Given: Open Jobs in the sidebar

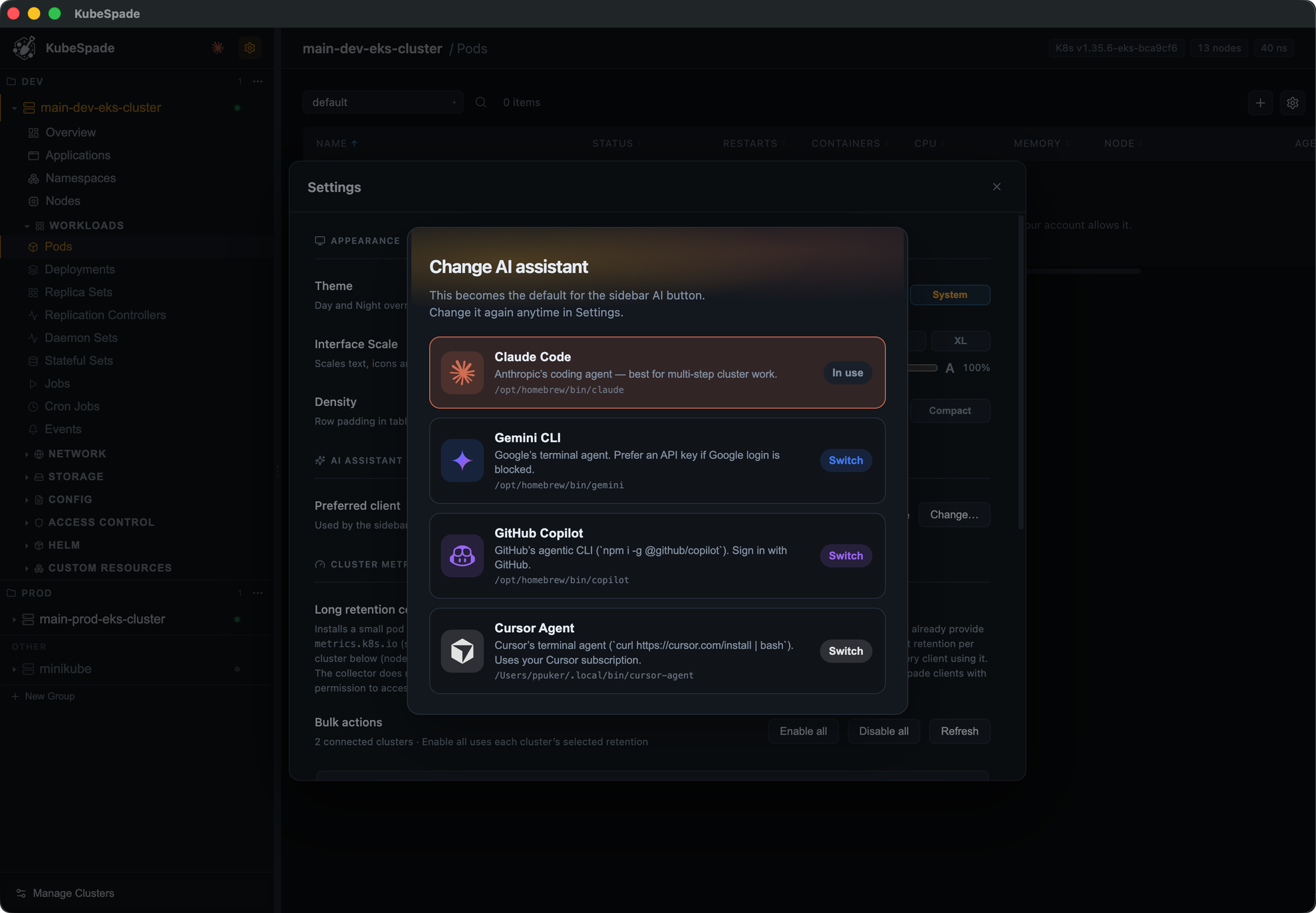Looking at the screenshot, I should click(57, 384).
